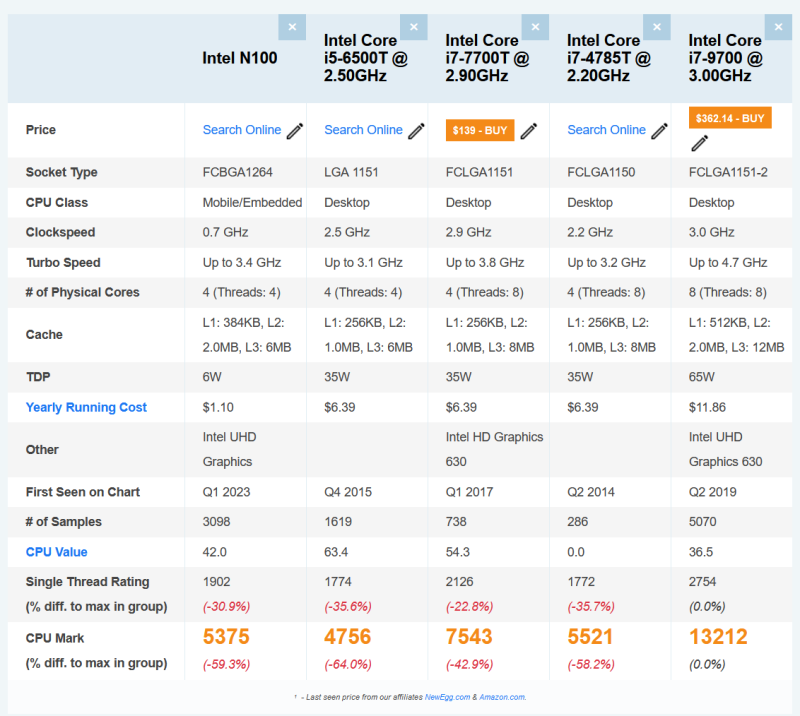This screenshot has height=716, width=800.
Task: Open the CPU Value link
Action: coord(57,552)
